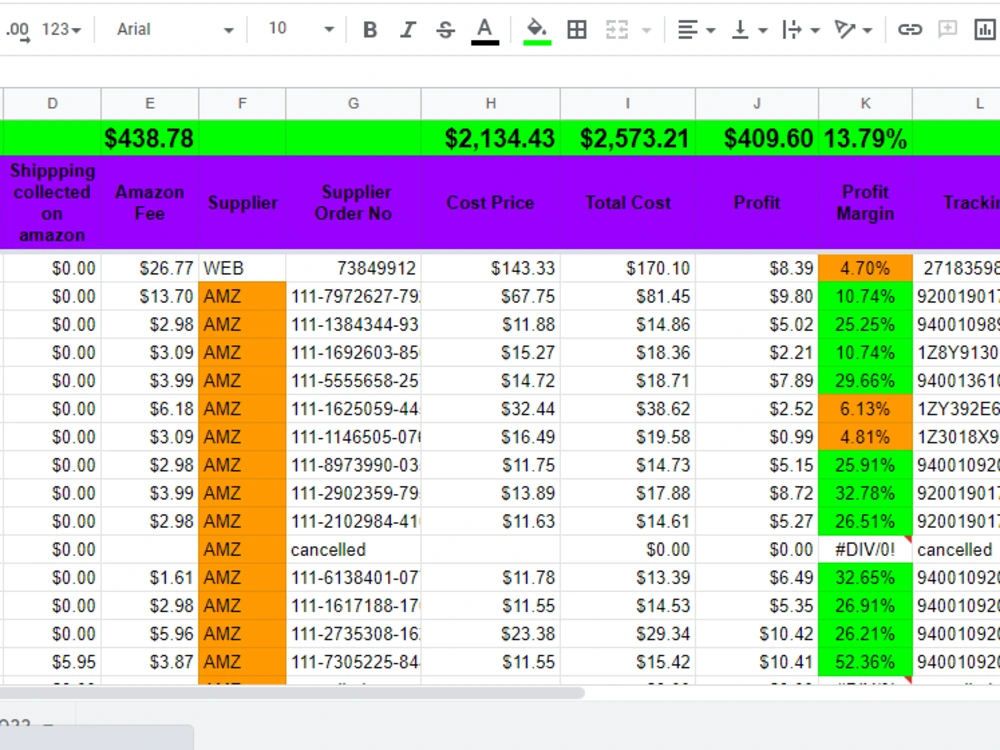This screenshot has height=750, width=1000.
Task: Click cost price $143.33 cell
Action: tap(490, 268)
